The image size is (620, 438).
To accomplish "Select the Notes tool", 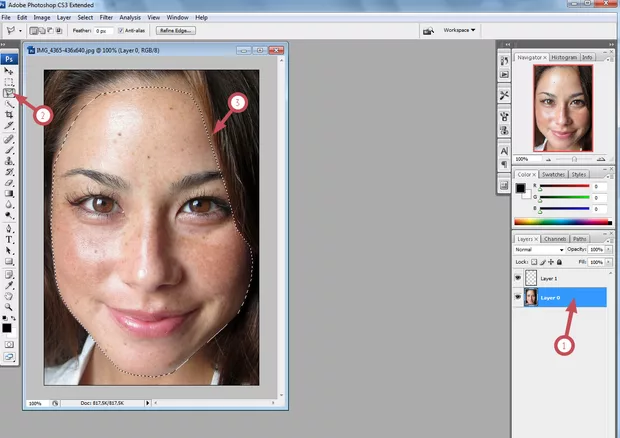I will 9,274.
